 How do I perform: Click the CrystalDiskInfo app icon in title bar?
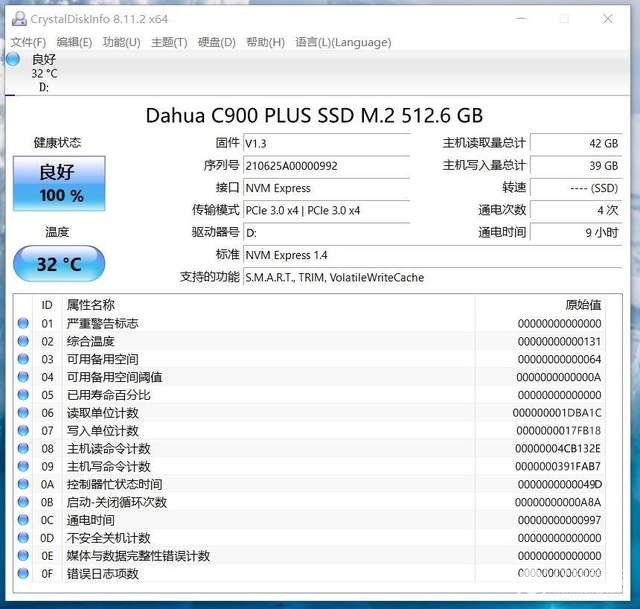point(19,19)
